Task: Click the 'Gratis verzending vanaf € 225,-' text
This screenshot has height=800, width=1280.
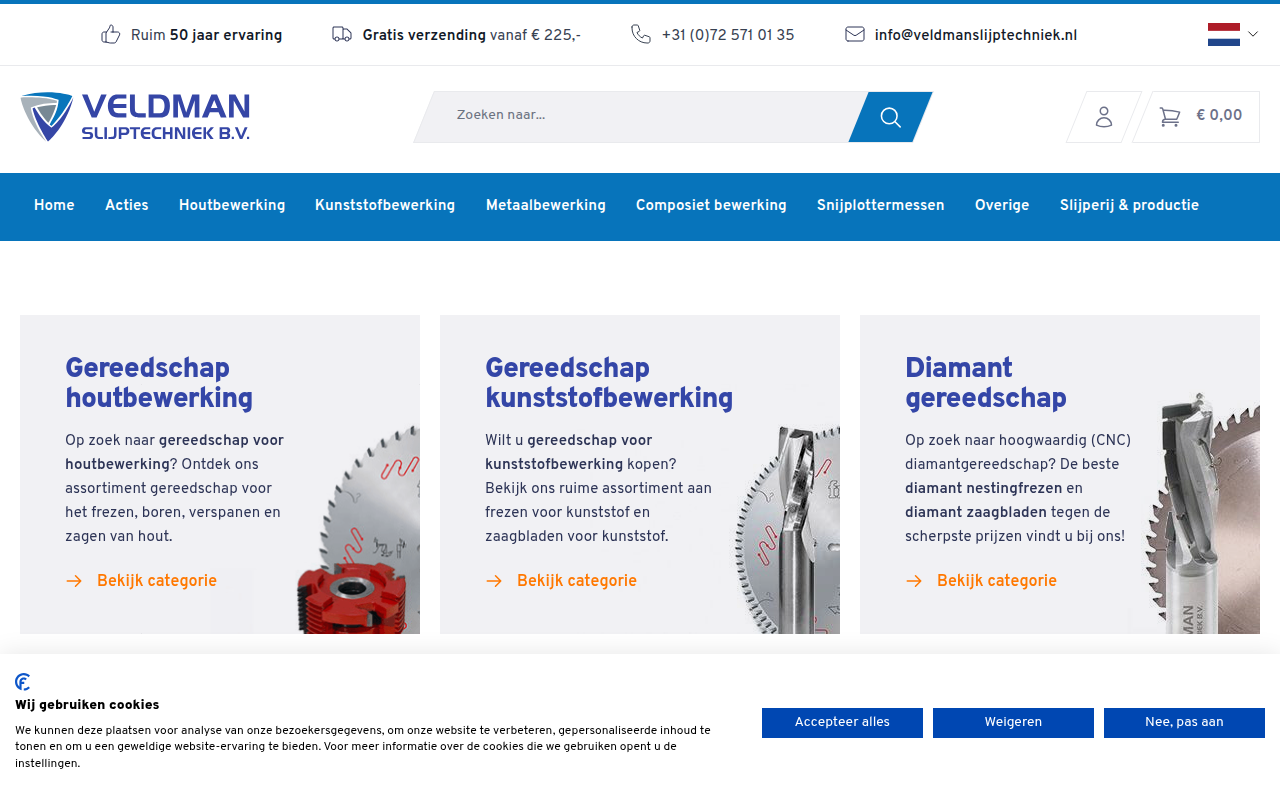Action: [x=471, y=36]
